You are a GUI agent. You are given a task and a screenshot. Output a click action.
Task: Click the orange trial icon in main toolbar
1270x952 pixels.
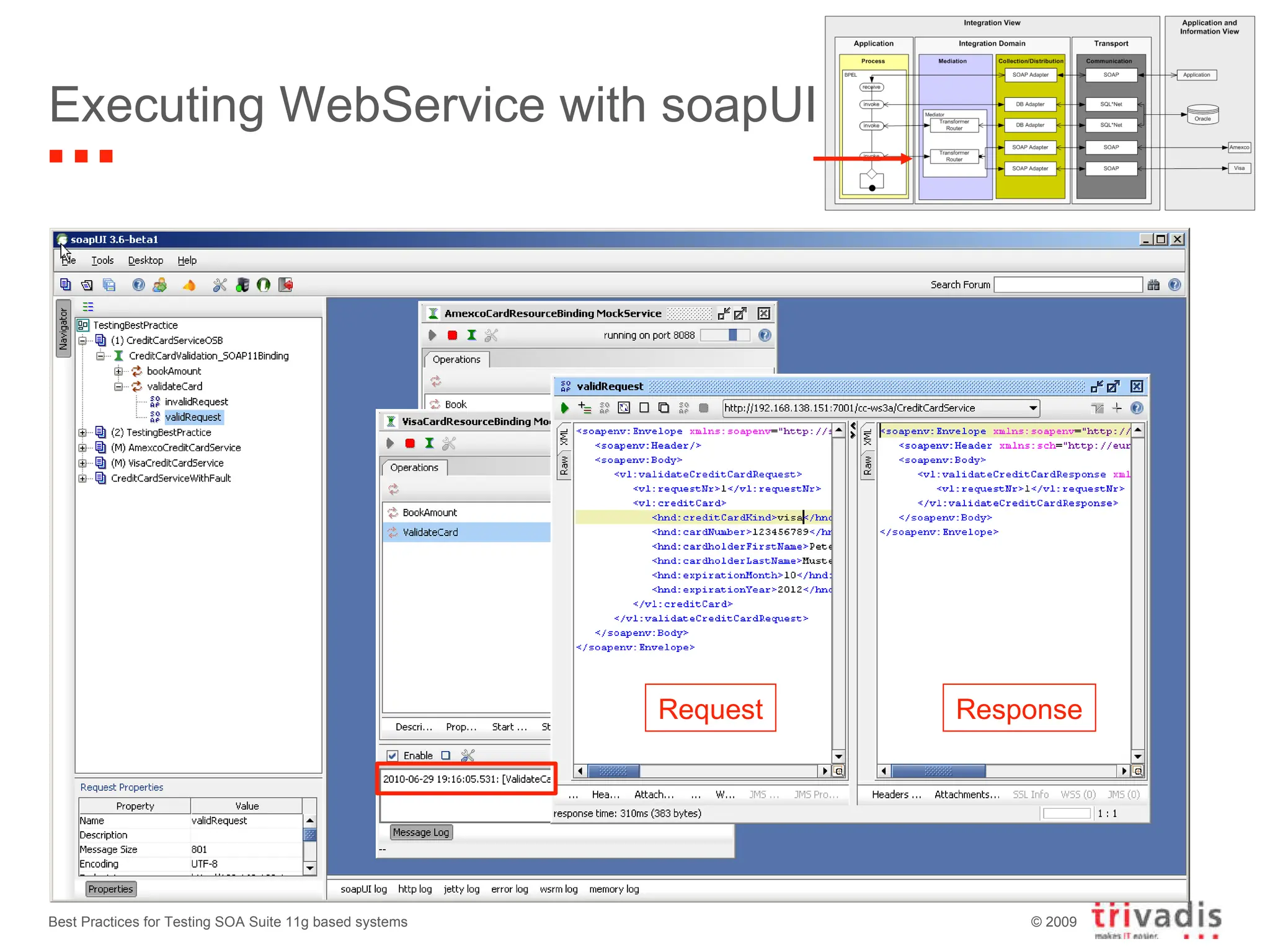pyautogui.click(x=189, y=285)
